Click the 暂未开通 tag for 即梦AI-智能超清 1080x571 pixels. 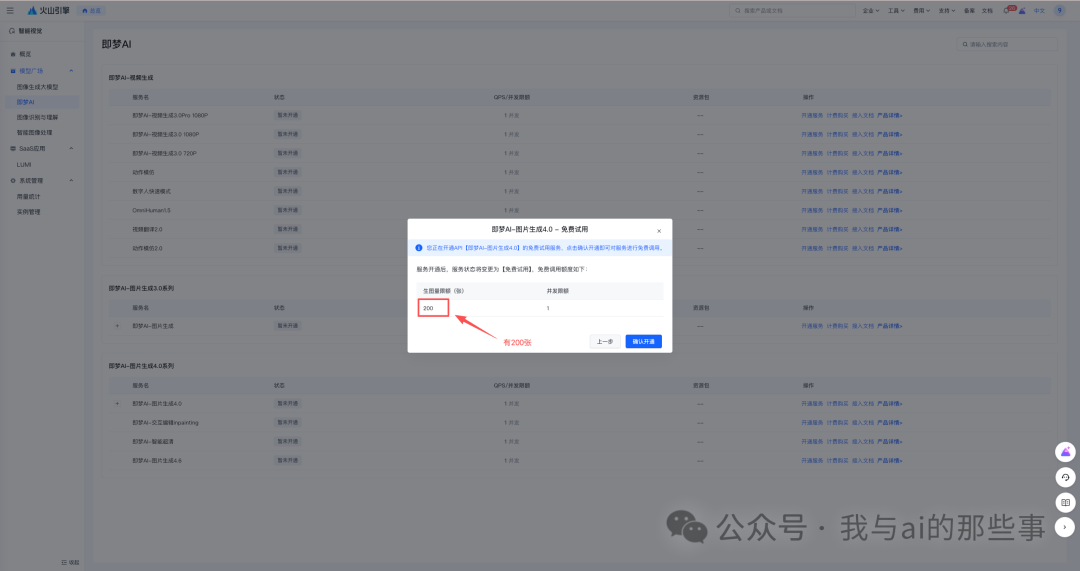click(288, 442)
